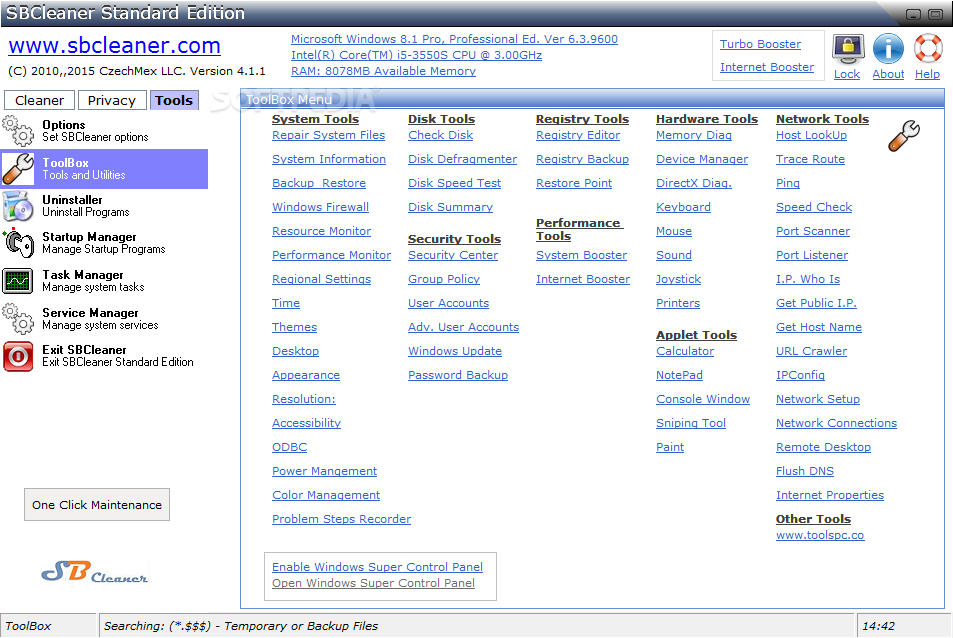Click Restore Point link
The height and width of the screenshot is (638, 953).
click(x=574, y=183)
